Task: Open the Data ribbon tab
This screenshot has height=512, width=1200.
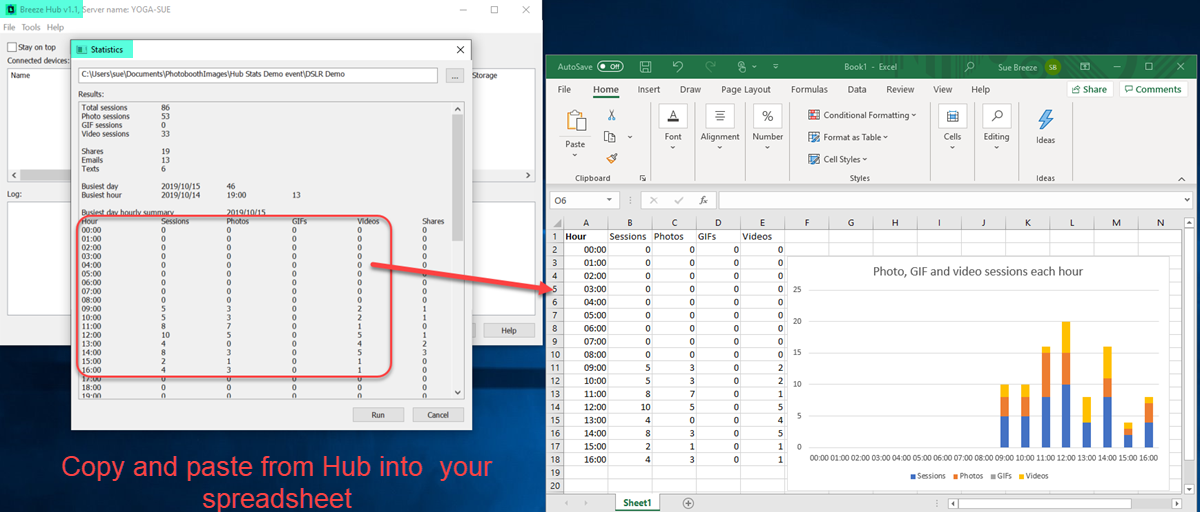Action: coord(857,89)
